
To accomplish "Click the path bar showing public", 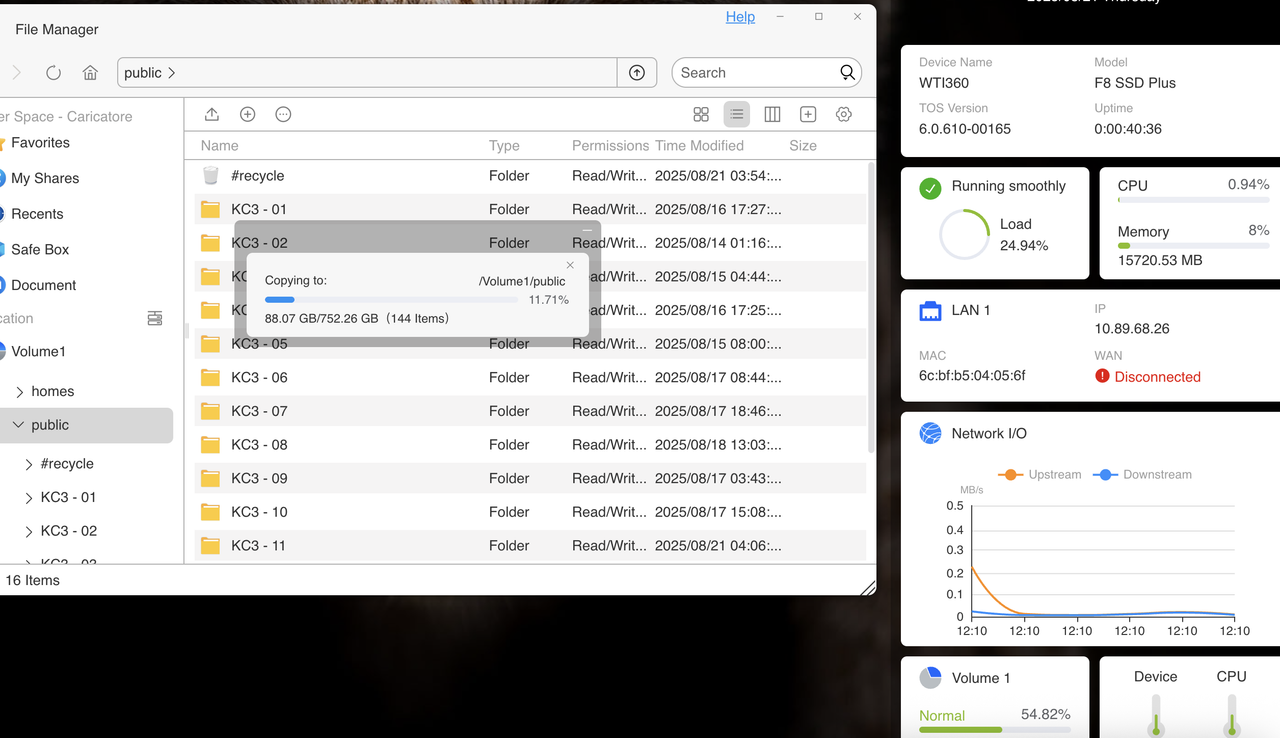I will (367, 73).
